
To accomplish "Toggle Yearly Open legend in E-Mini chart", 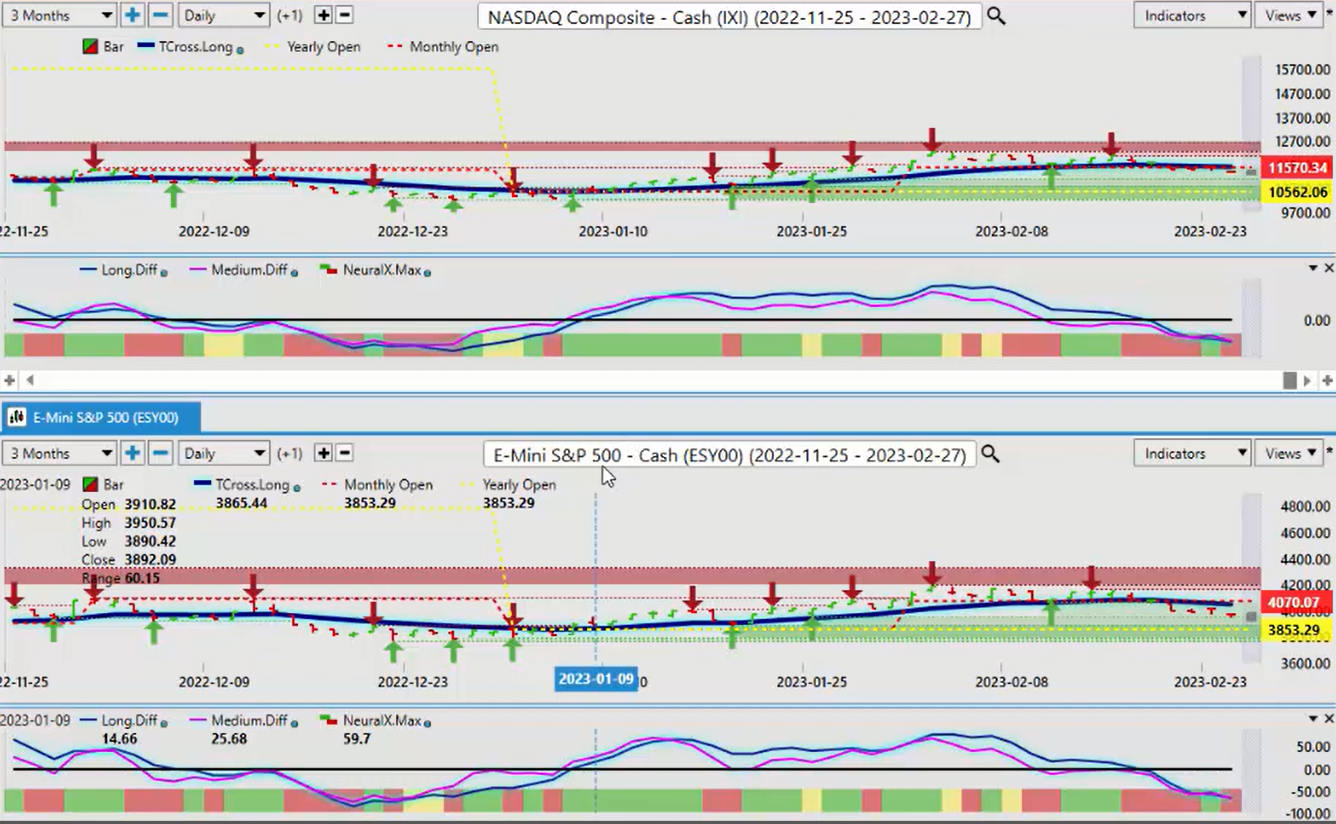I will [508, 485].
